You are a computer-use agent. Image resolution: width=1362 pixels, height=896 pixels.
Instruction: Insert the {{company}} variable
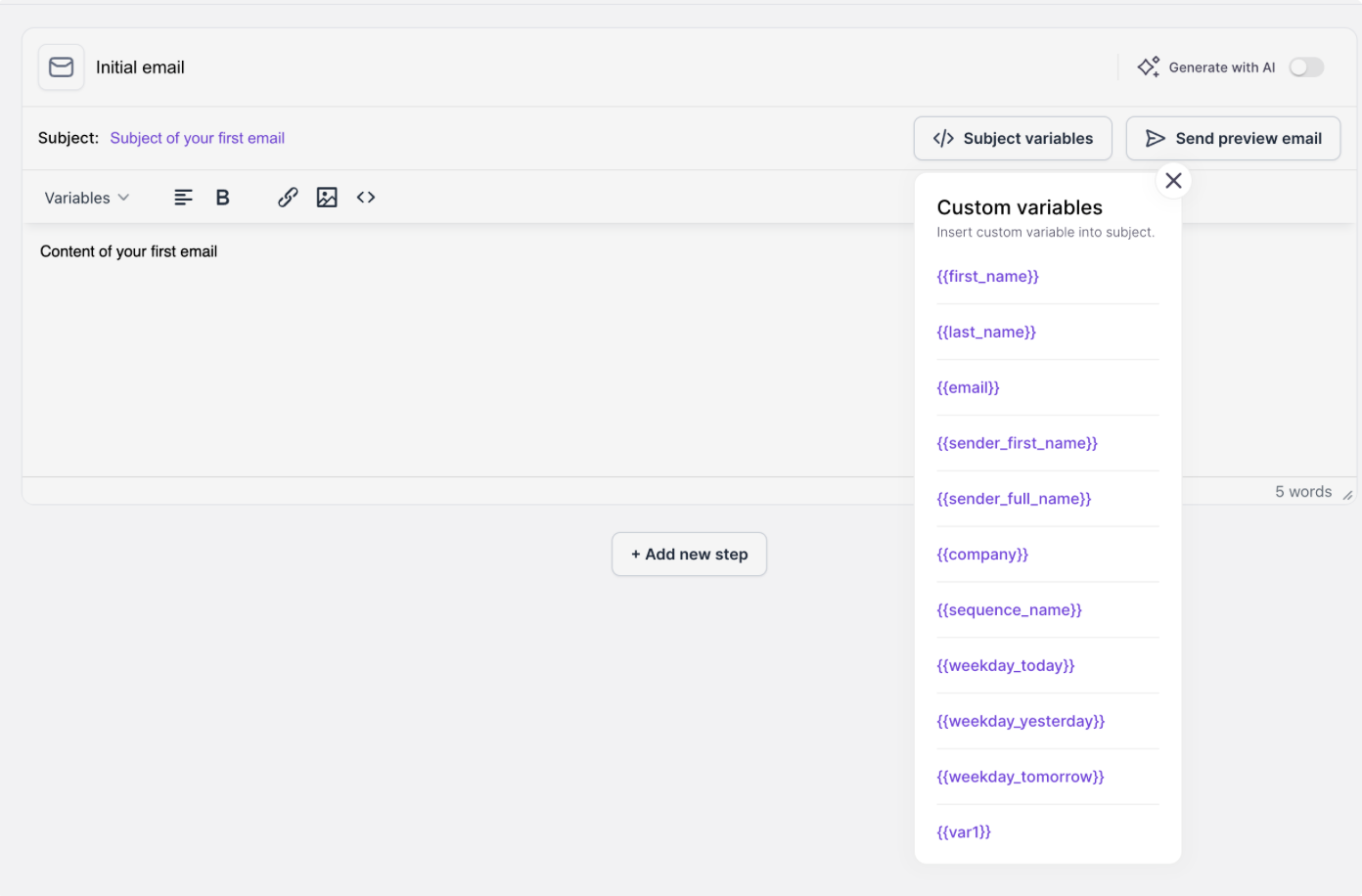982,554
